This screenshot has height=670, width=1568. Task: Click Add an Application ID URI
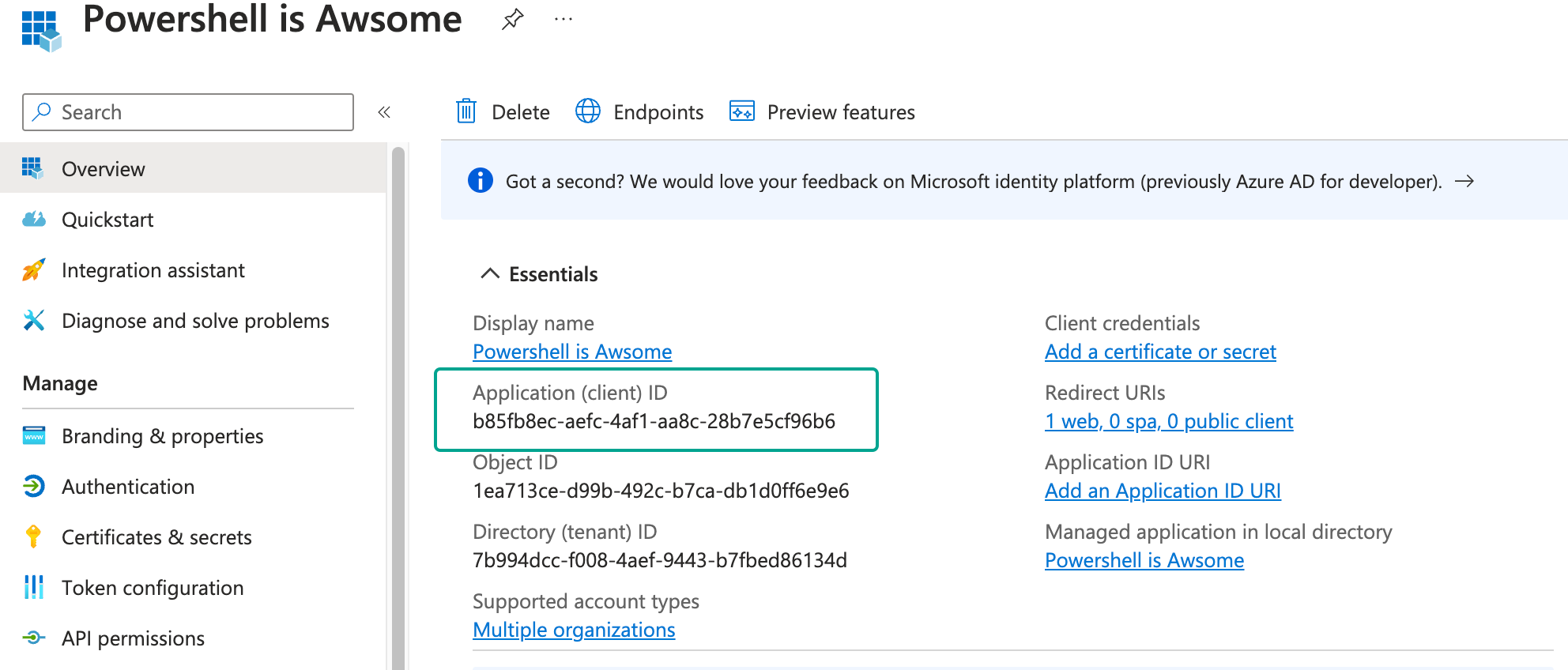(1163, 491)
